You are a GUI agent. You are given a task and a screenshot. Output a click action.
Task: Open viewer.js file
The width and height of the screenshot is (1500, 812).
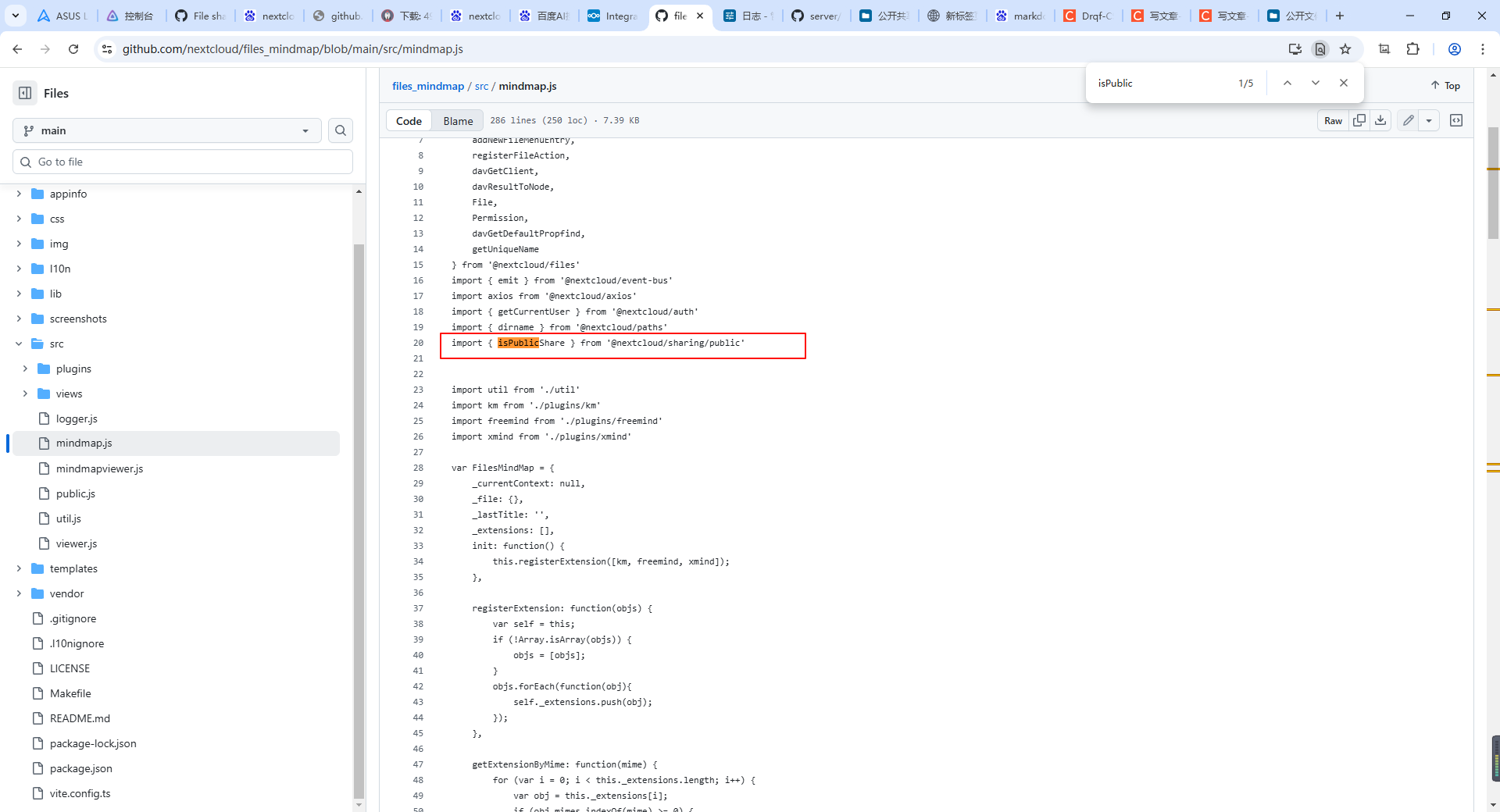coord(77,543)
